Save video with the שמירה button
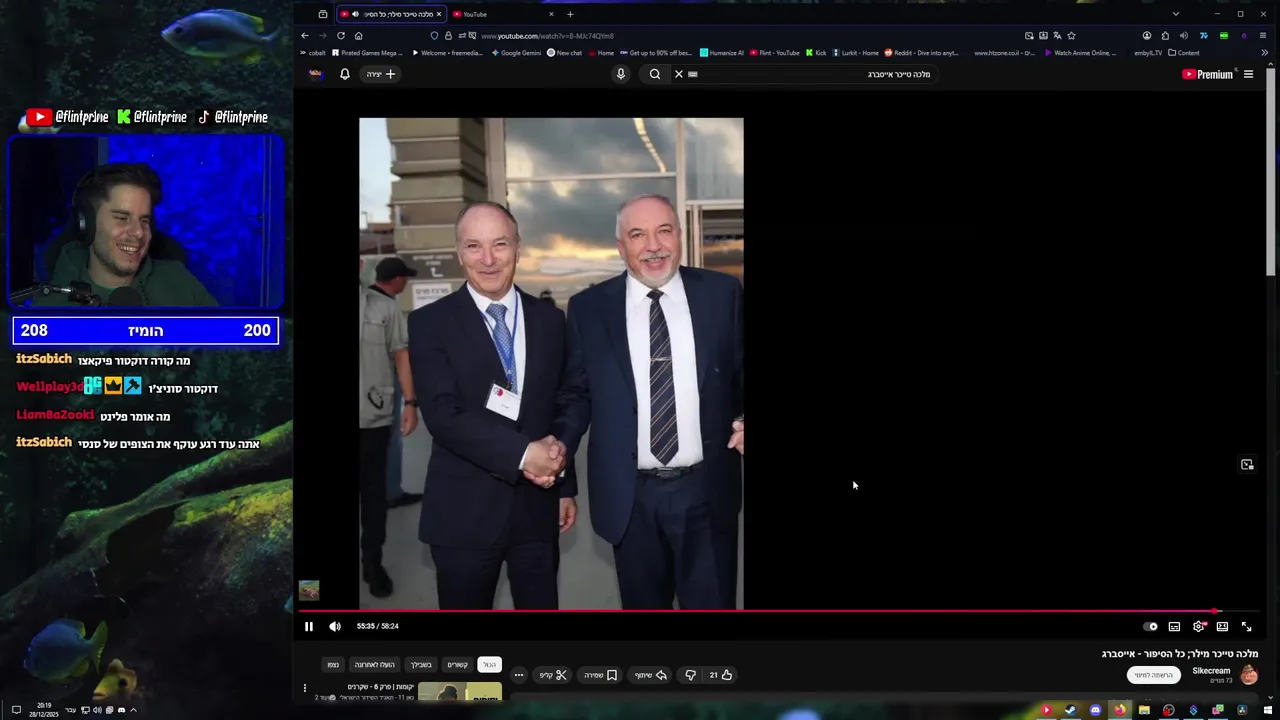The width and height of the screenshot is (1280, 720). [601, 675]
